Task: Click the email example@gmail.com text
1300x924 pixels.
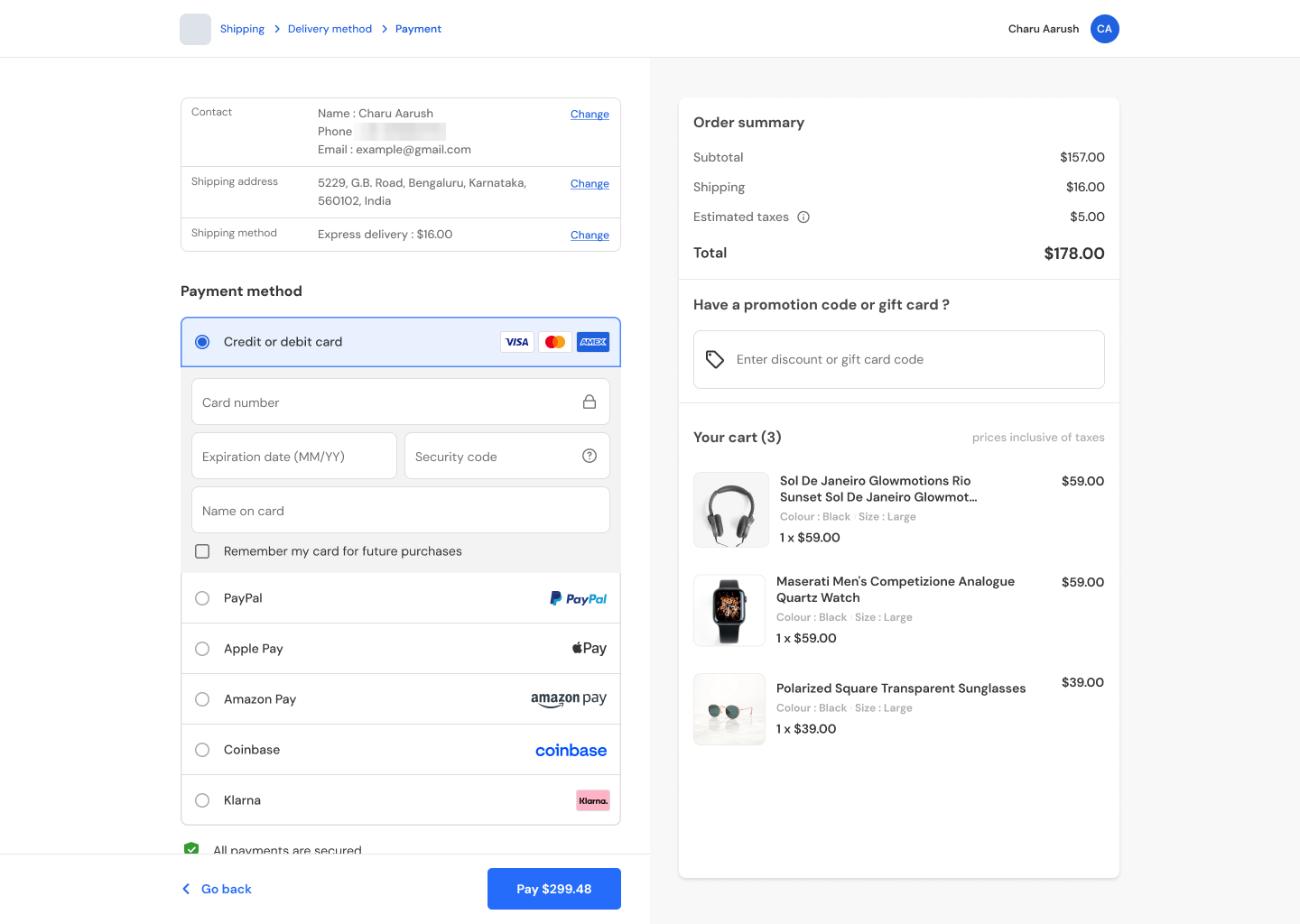Action: 413,150
